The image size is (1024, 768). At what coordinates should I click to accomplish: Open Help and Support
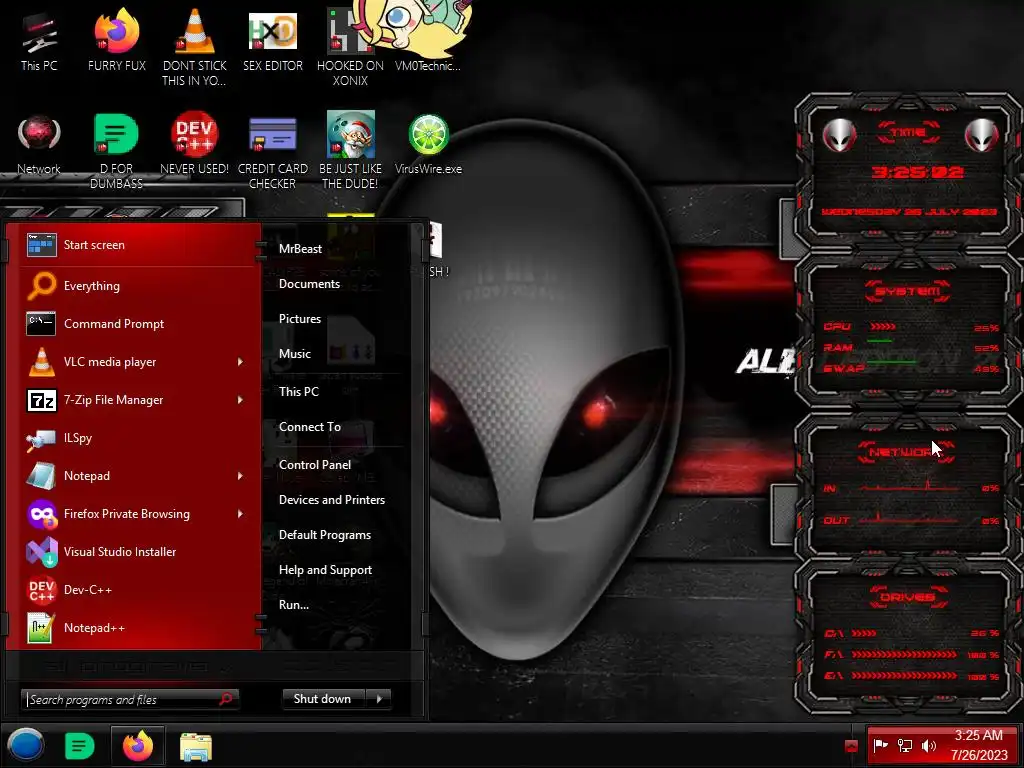tap(325, 570)
